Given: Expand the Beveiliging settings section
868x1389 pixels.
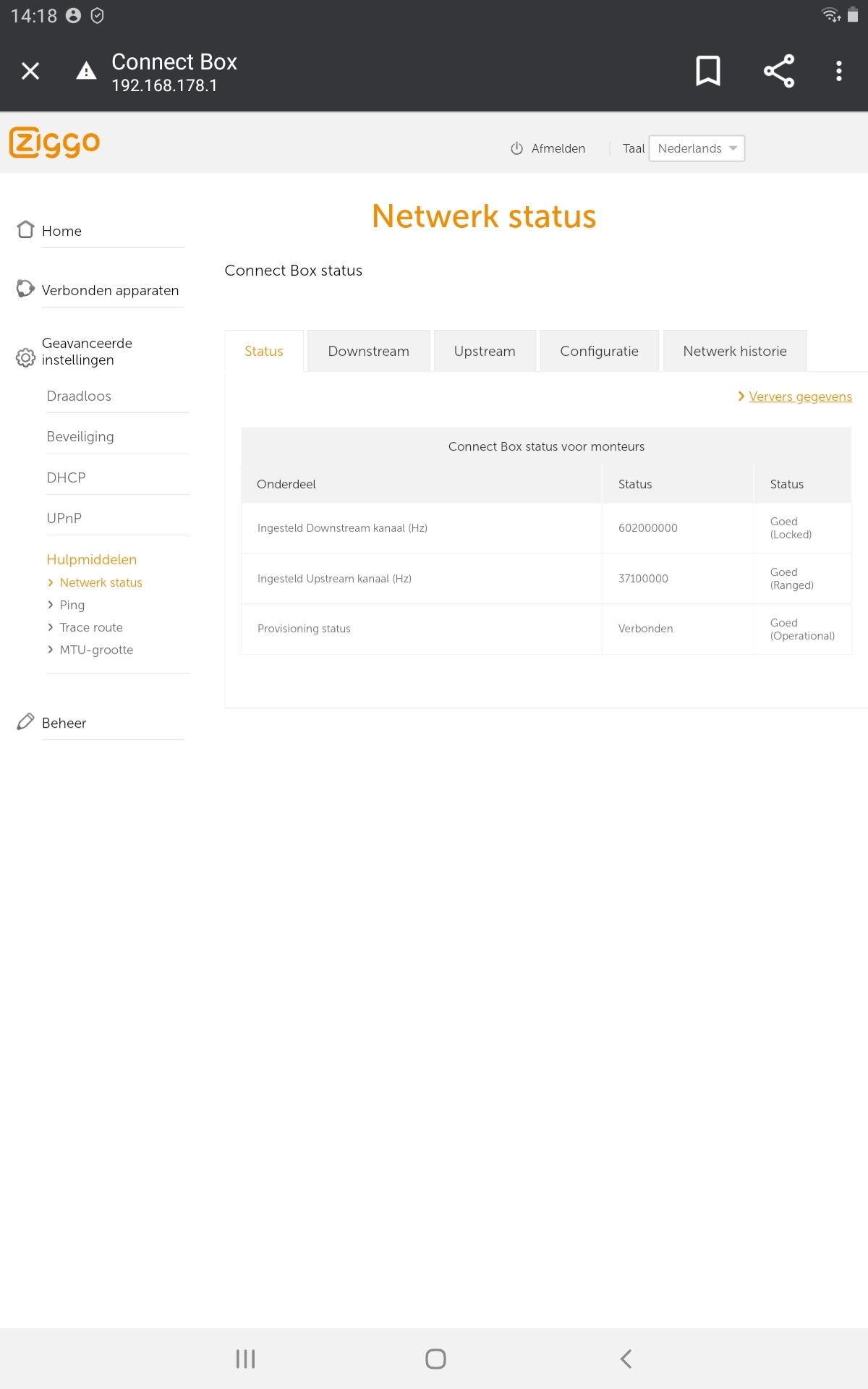Looking at the screenshot, I should pos(80,437).
